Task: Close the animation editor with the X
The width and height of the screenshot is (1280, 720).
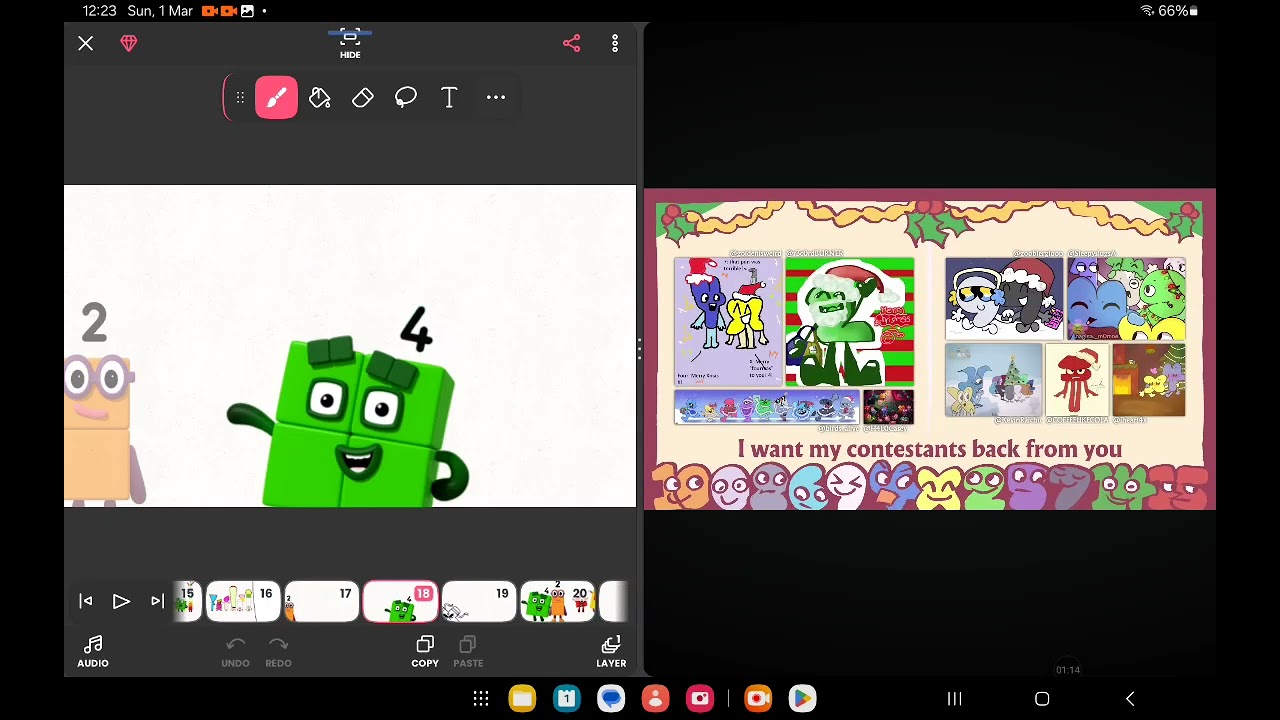Action: tap(86, 44)
